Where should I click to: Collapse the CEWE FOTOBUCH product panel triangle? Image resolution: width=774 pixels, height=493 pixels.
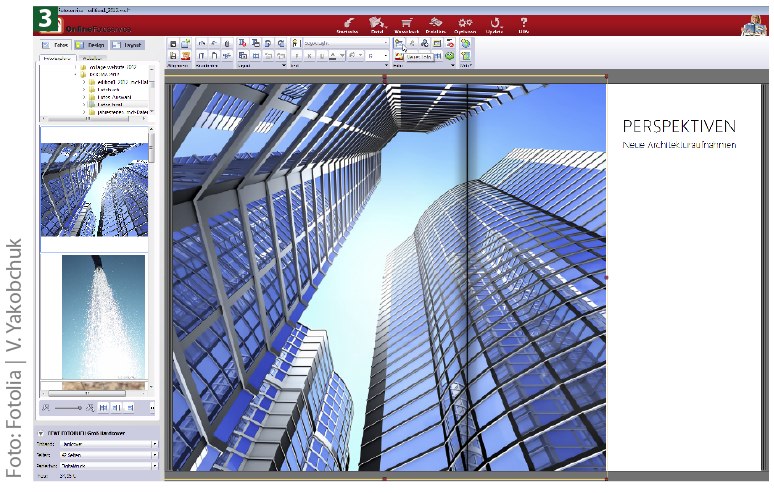pyautogui.click(x=41, y=433)
